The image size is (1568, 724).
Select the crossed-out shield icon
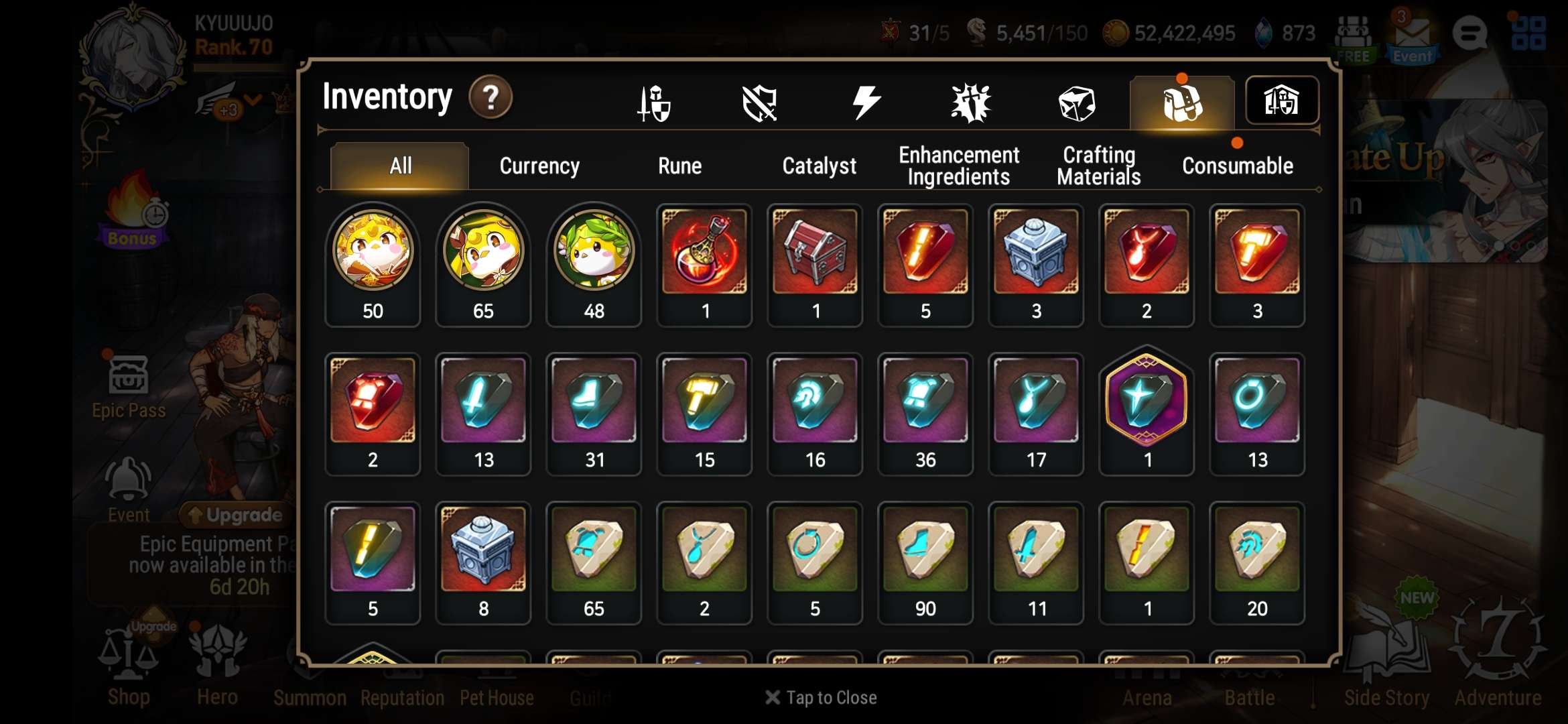tap(759, 103)
